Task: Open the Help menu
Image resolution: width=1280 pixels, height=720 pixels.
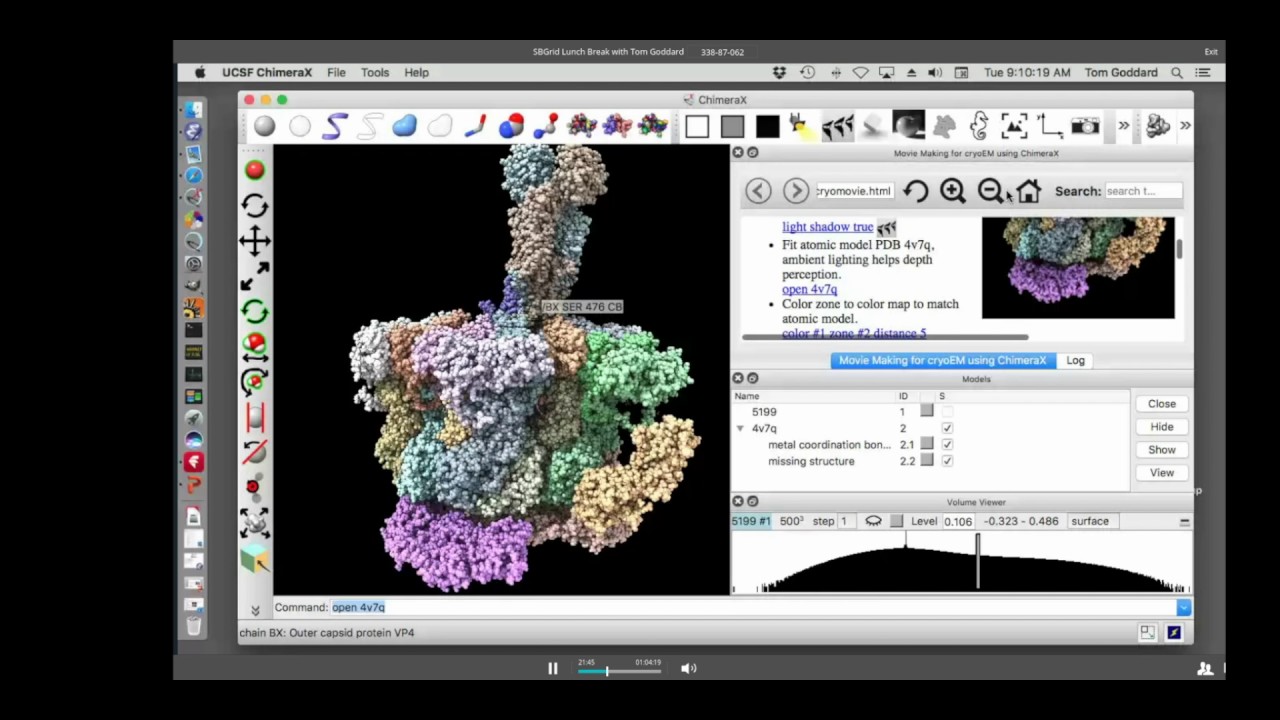Action: pyautogui.click(x=416, y=73)
